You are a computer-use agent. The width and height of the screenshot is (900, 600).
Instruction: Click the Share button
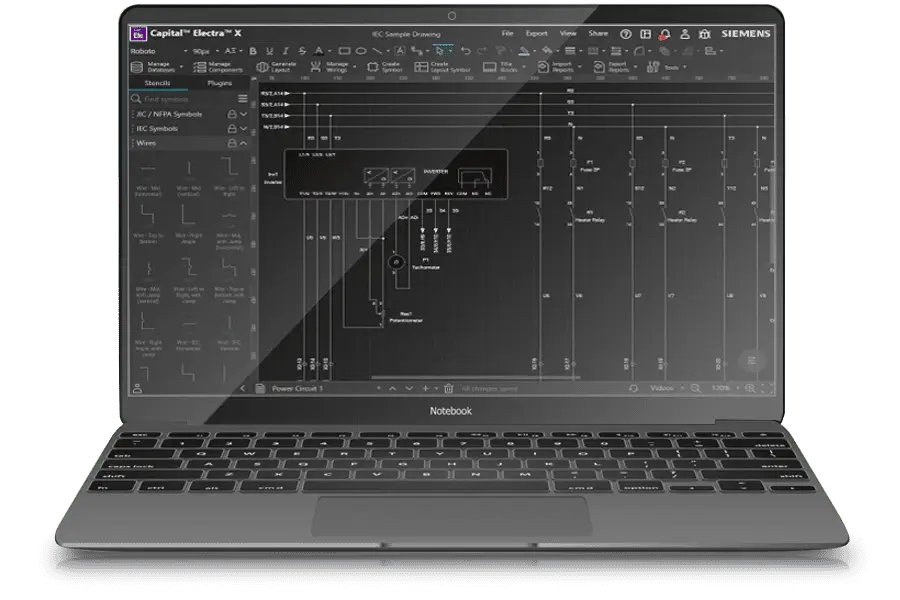(x=598, y=33)
